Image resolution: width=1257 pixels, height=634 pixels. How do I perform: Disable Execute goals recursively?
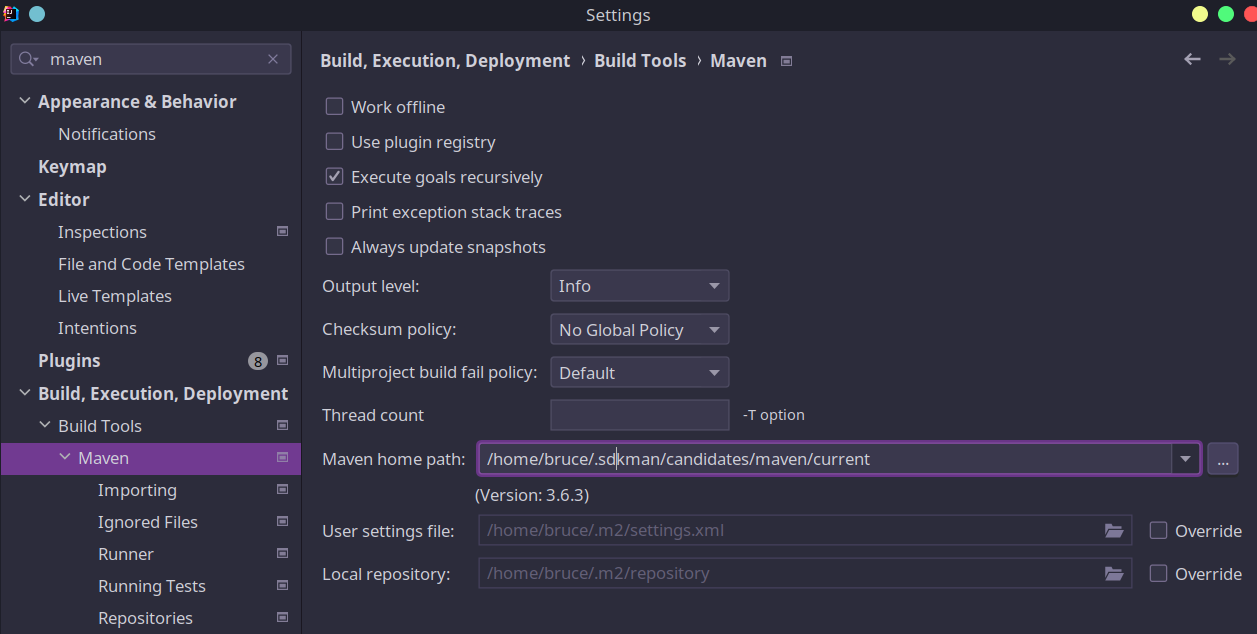pyautogui.click(x=334, y=176)
